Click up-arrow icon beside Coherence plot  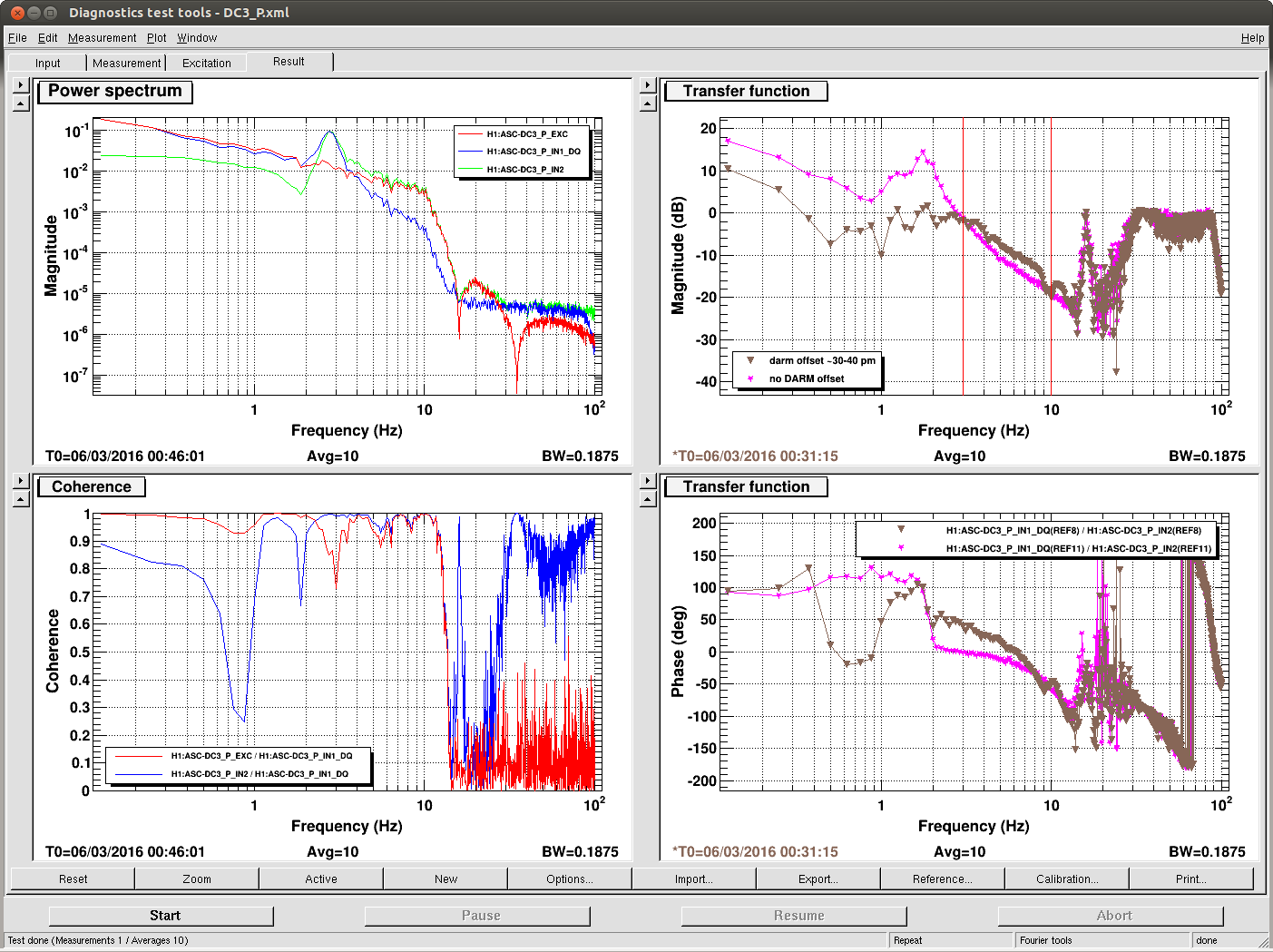tap(21, 499)
